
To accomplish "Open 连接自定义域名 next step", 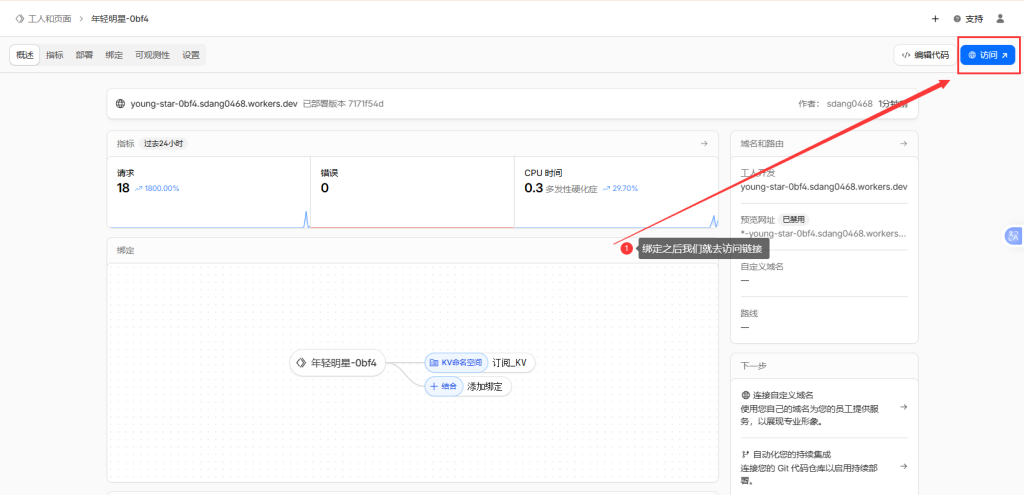I will pyautogui.click(x=824, y=407).
